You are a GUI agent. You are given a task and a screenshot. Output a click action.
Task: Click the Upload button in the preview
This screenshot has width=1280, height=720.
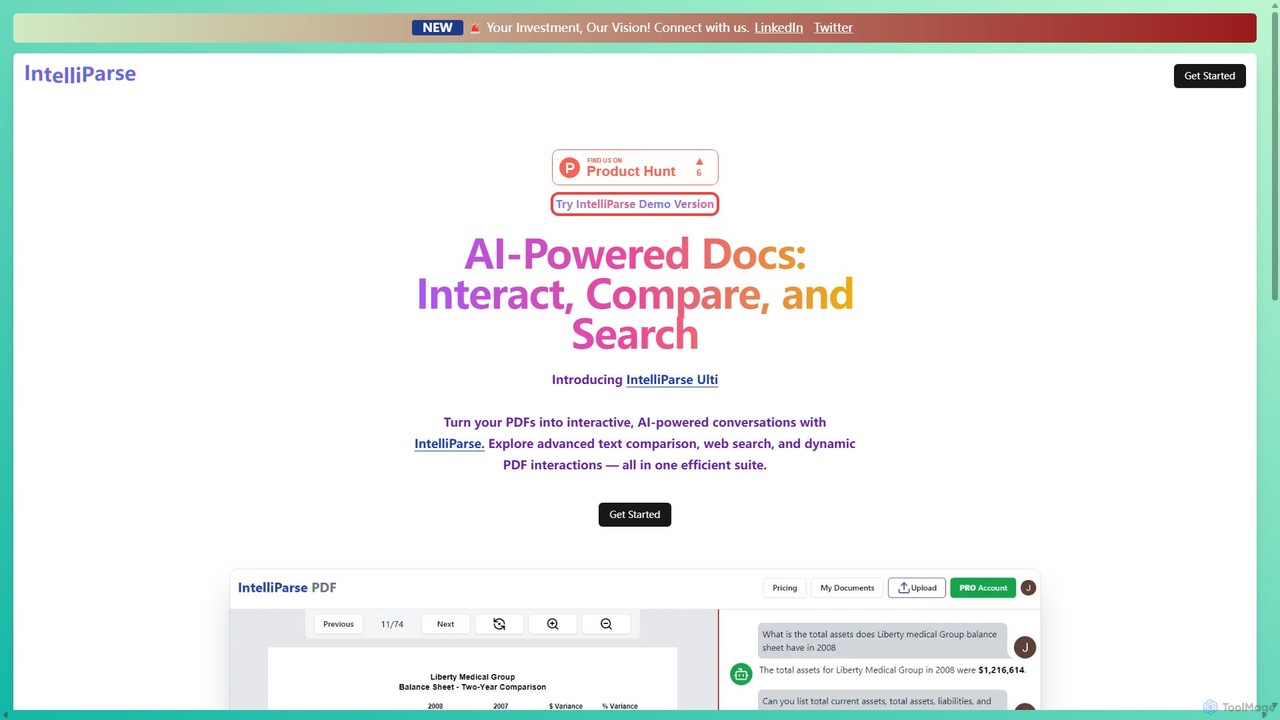tap(917, 588)
